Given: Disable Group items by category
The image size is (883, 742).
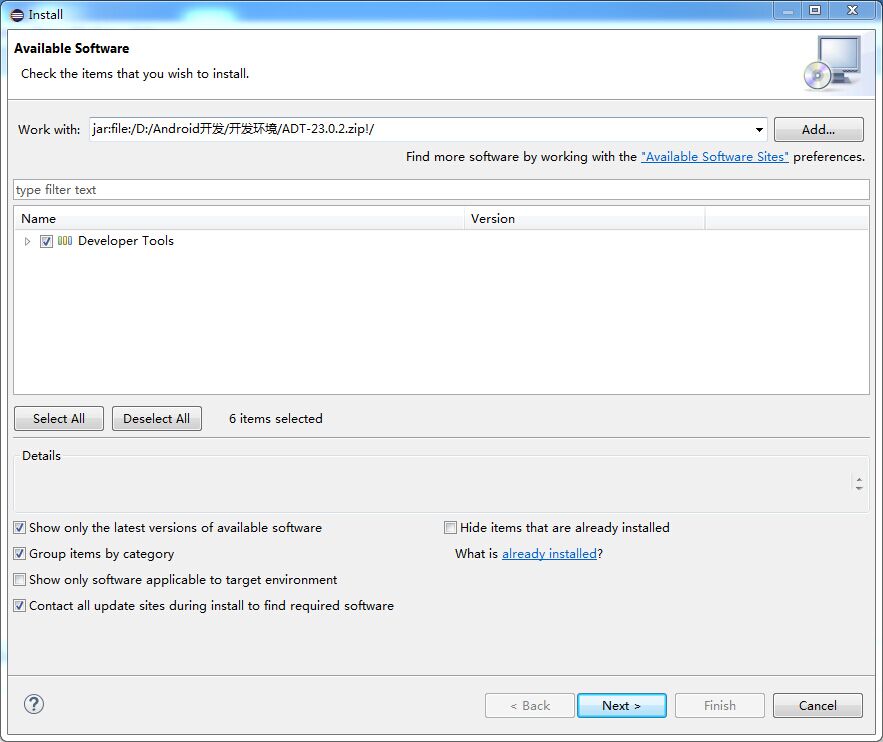Looking at the screenshot, I should click(x=20, y=554).
